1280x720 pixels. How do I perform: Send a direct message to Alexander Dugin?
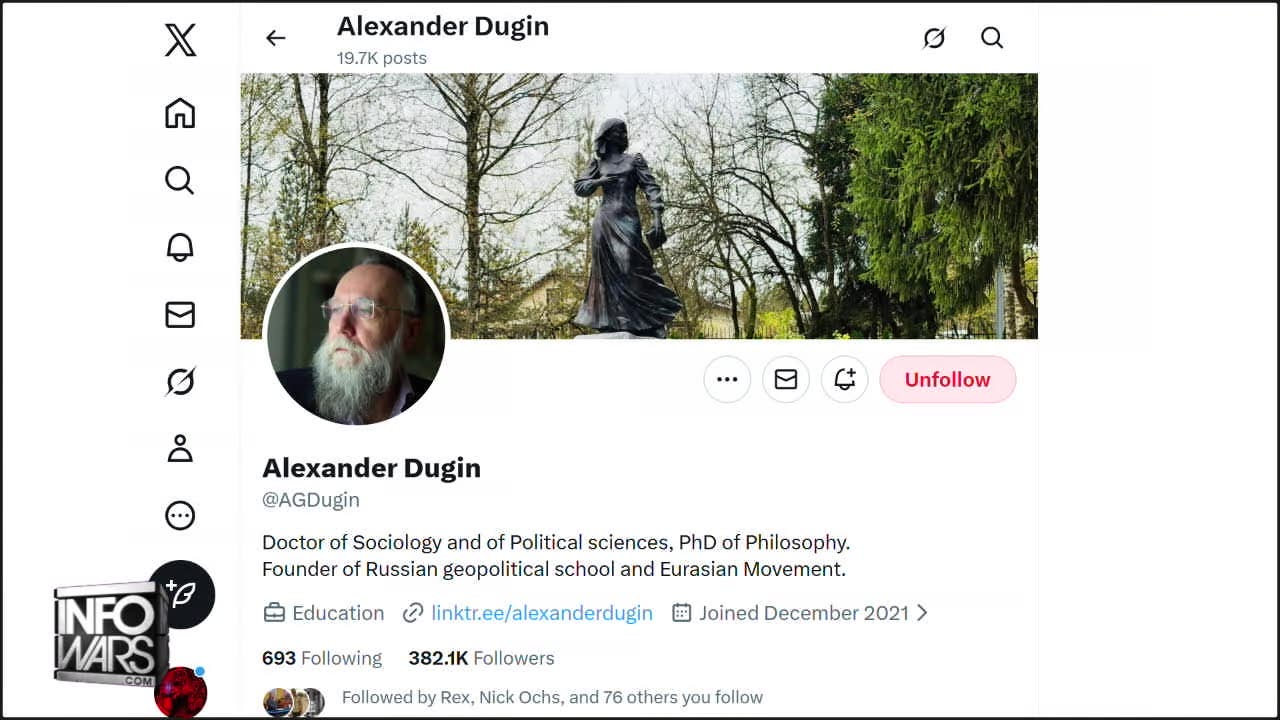[x=786, y=379]
